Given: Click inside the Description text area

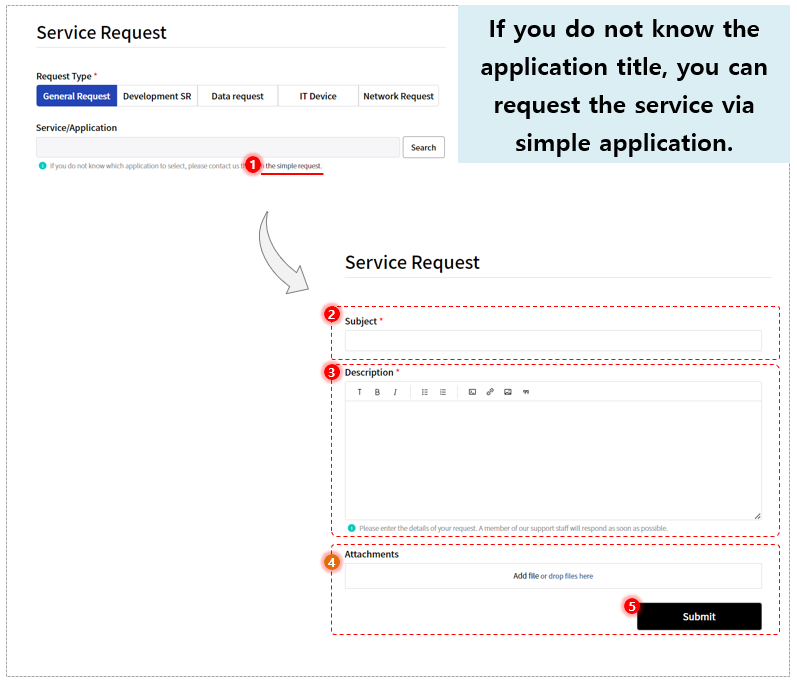Looking at the screenshot, I should [x=553, y=460].
